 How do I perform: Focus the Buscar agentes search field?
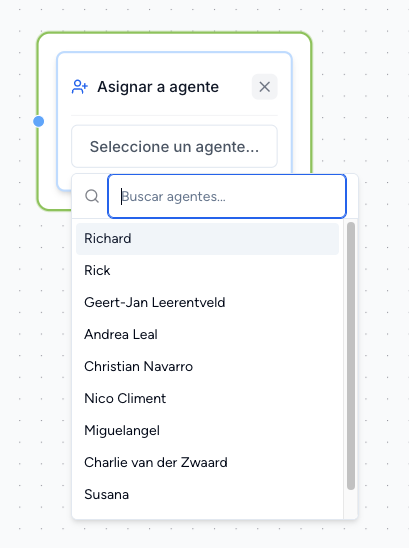(x=227, y=196)
